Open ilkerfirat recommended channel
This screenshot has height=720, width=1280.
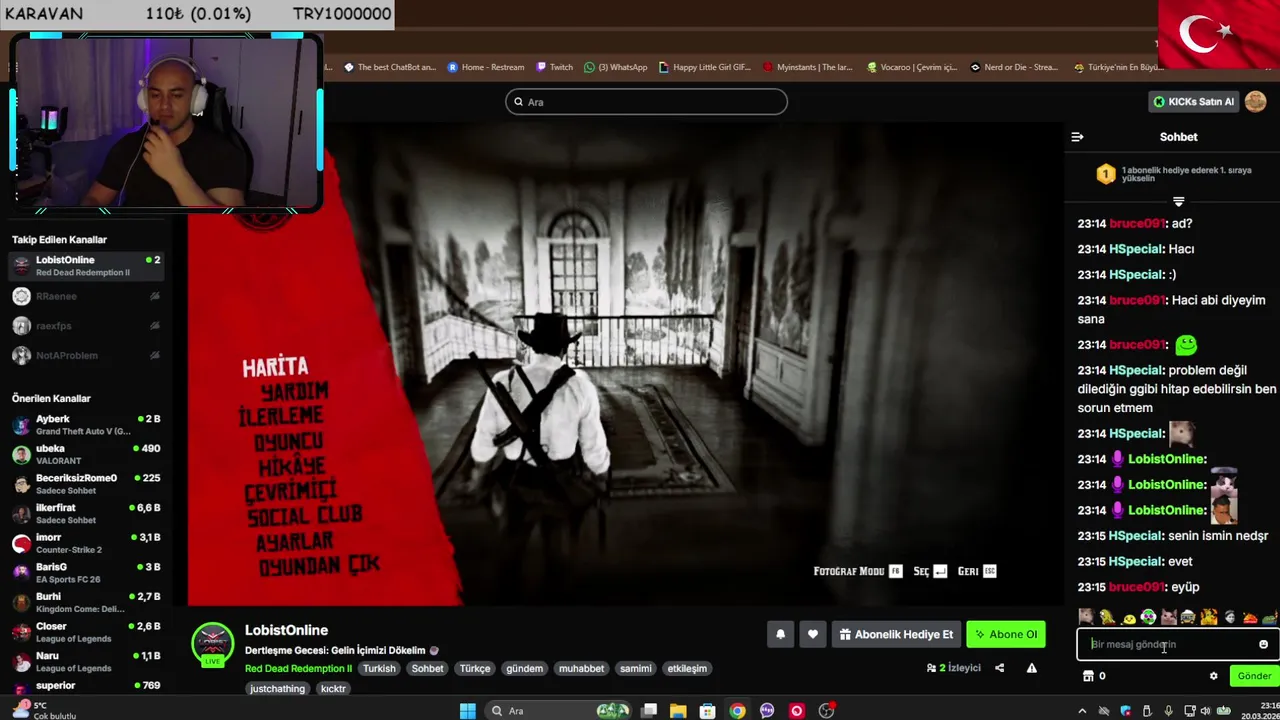coord(86,514)
